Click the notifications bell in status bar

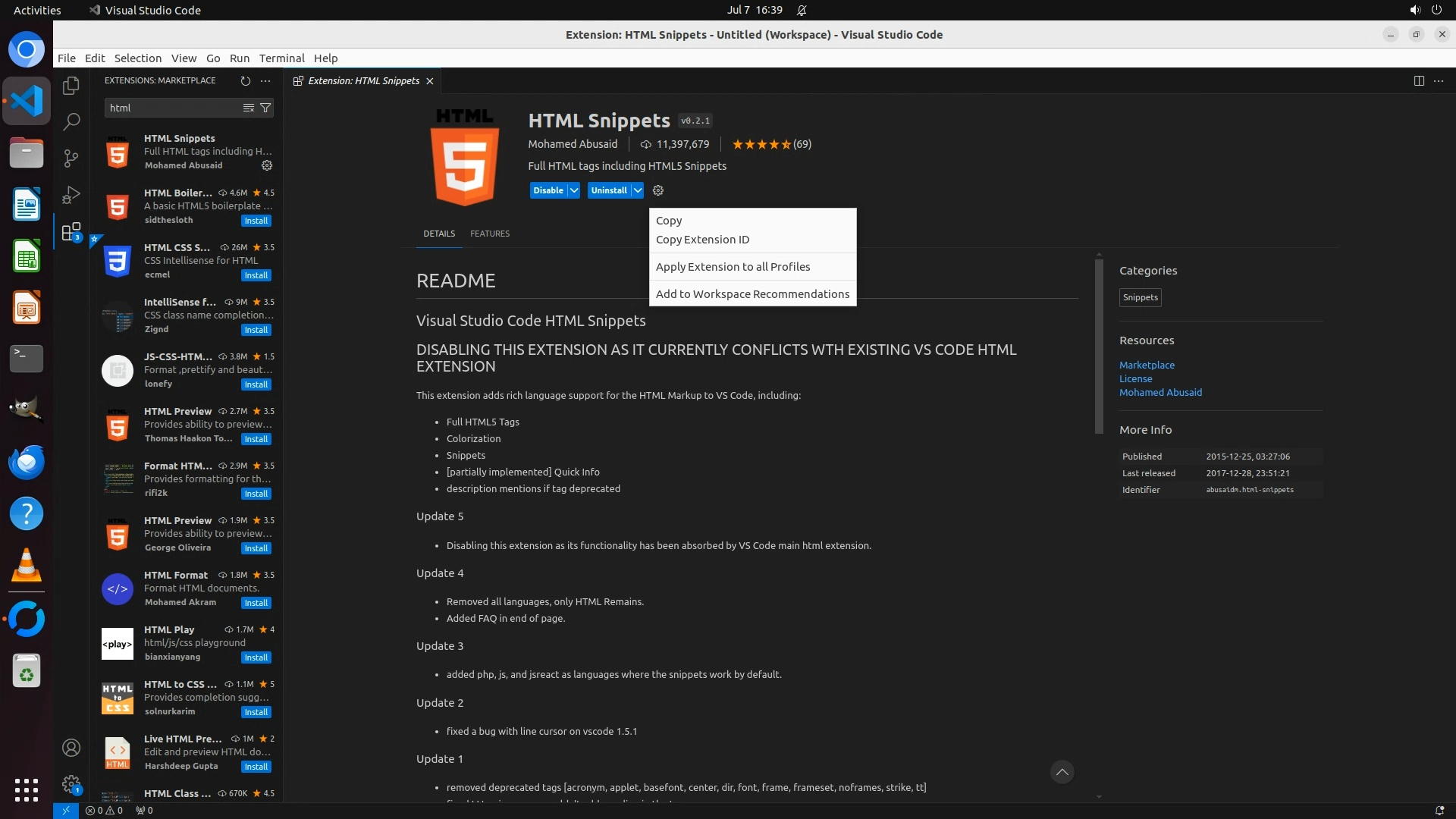click(1439, 810)
